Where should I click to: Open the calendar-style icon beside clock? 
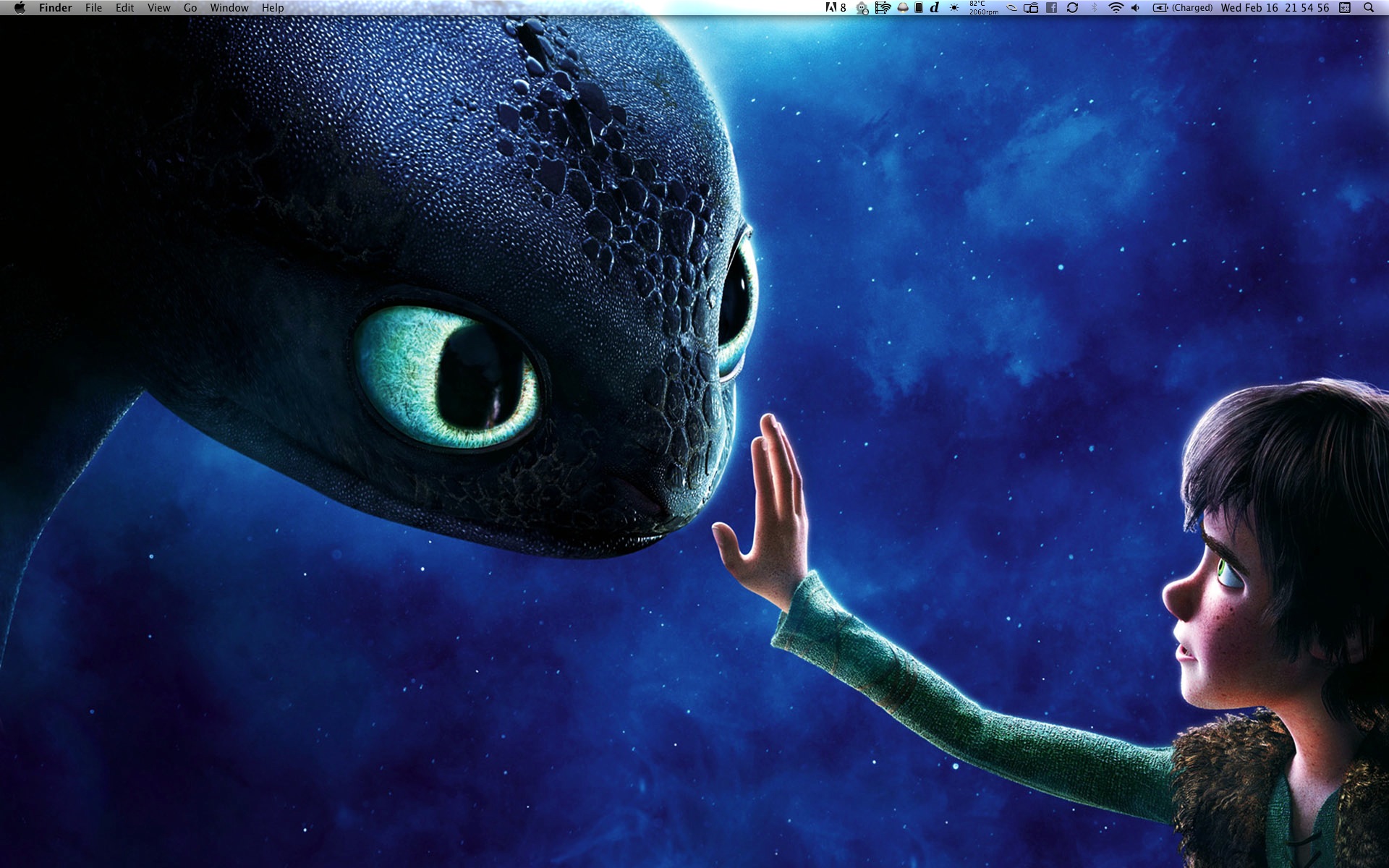1345,7
